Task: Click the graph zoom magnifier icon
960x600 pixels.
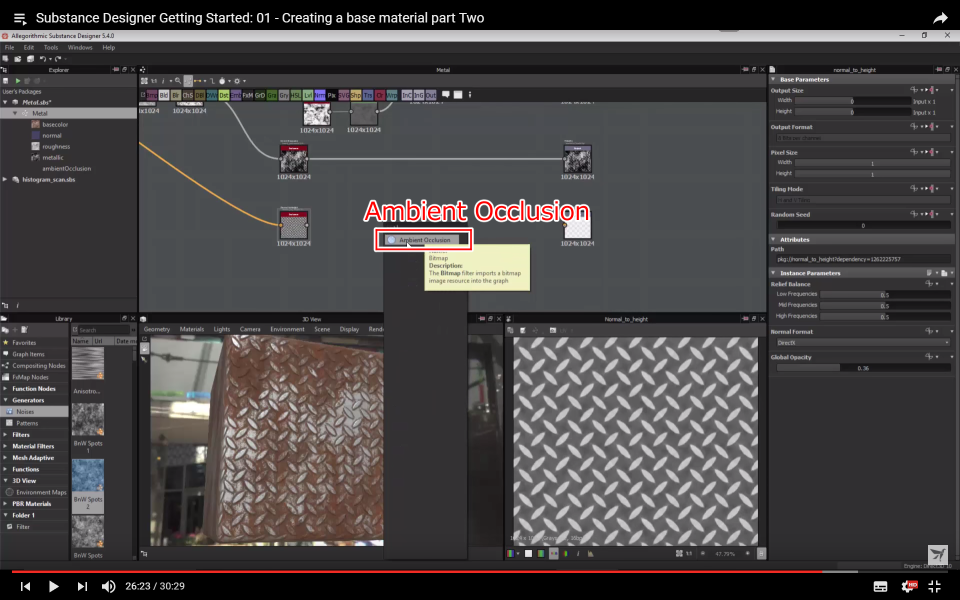Action: pyautogui.click(x=178, y=81)
